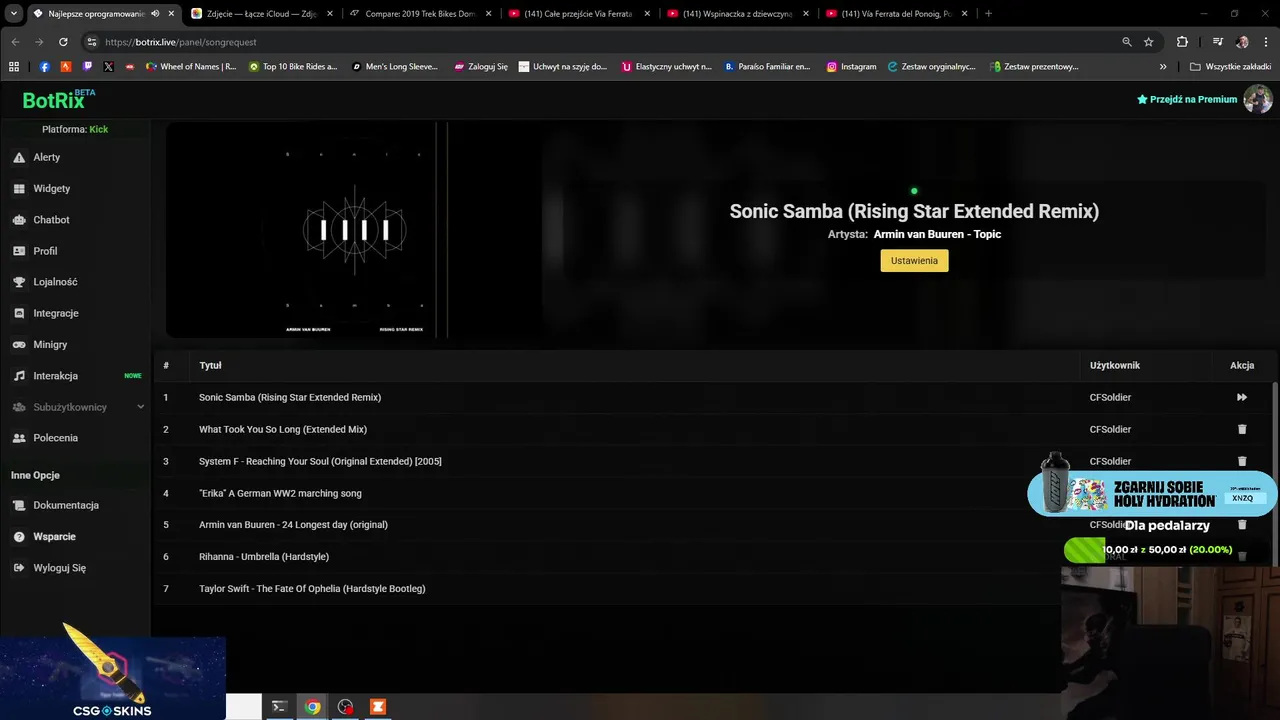This screenshot has width=1280, height=720.
Task: Open a new browser tab
Action: (989, 14)
